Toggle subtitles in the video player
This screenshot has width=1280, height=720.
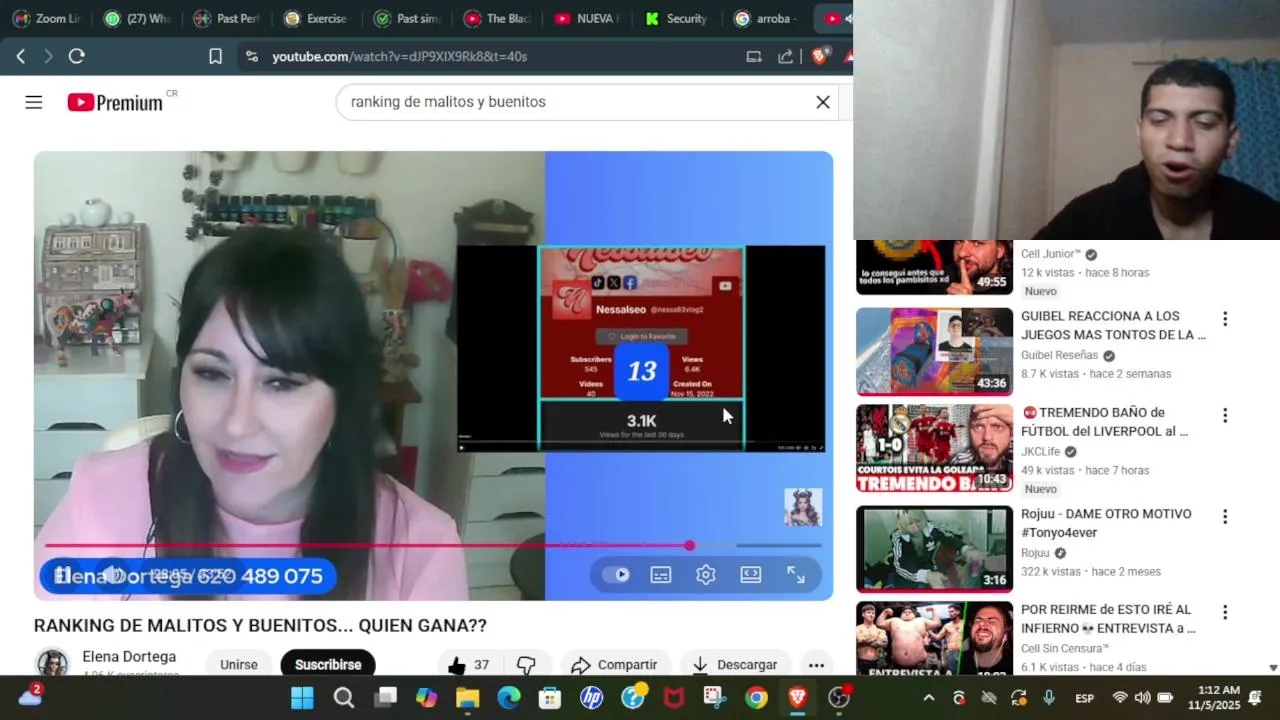tap(661, 575)
